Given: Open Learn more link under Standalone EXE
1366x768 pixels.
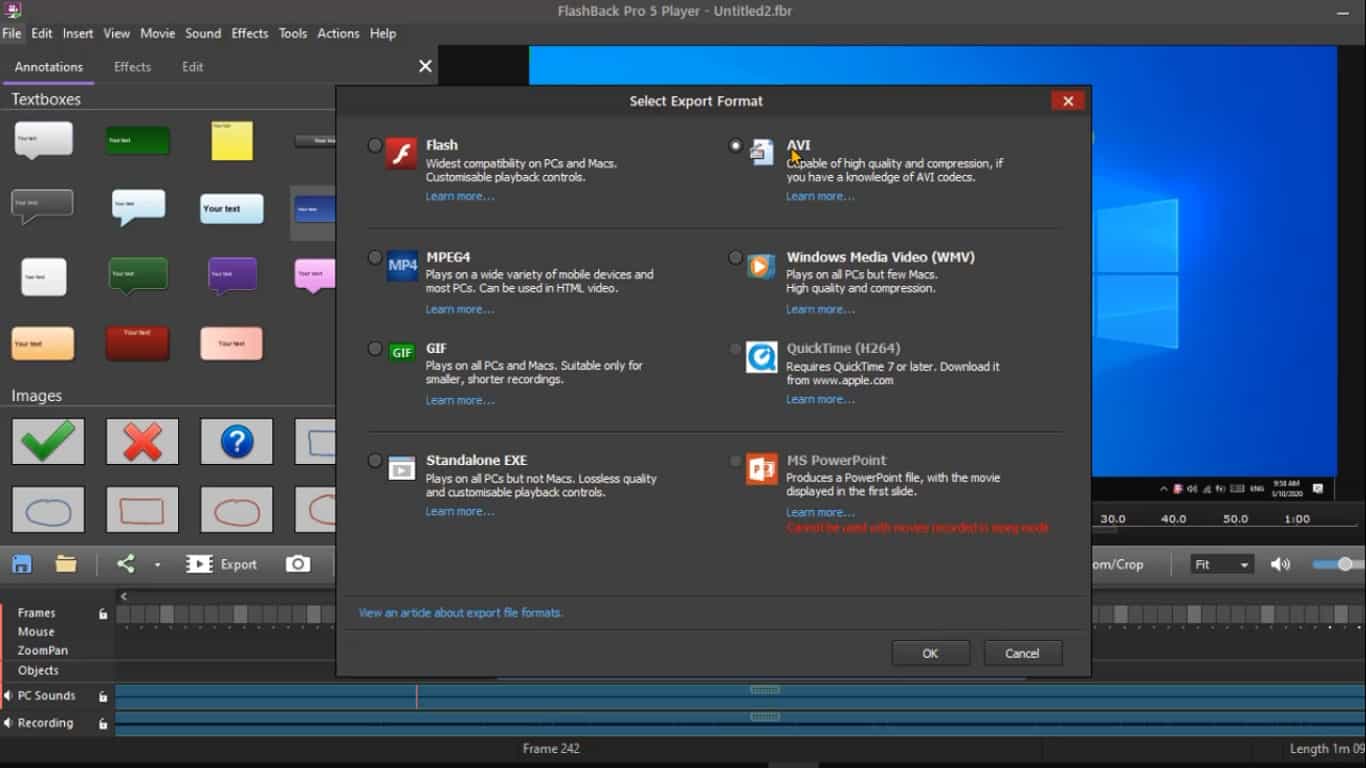Looking at the screenshot, I should [460, 511].
